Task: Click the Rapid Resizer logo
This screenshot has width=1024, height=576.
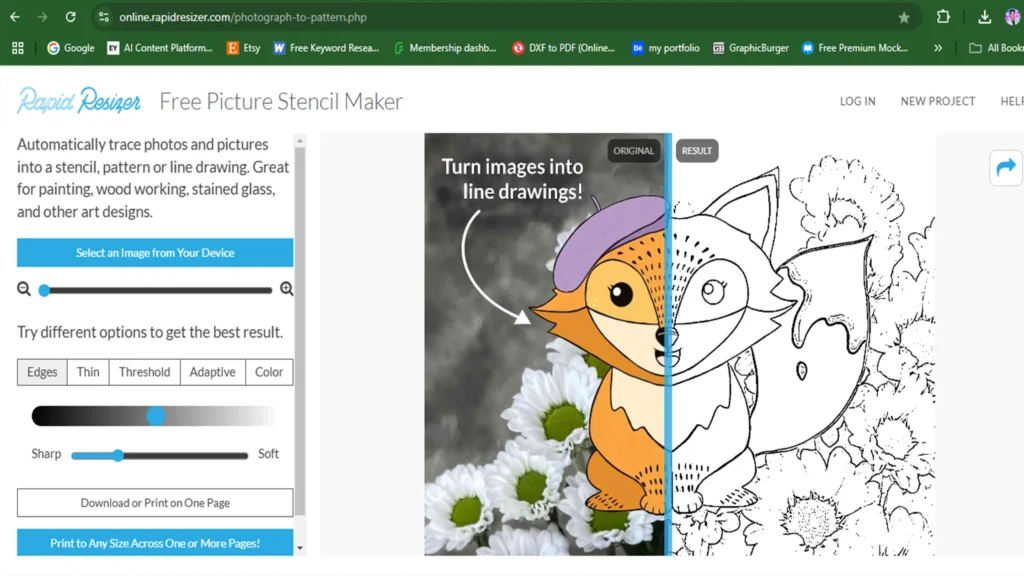Action: coord(78,101)
